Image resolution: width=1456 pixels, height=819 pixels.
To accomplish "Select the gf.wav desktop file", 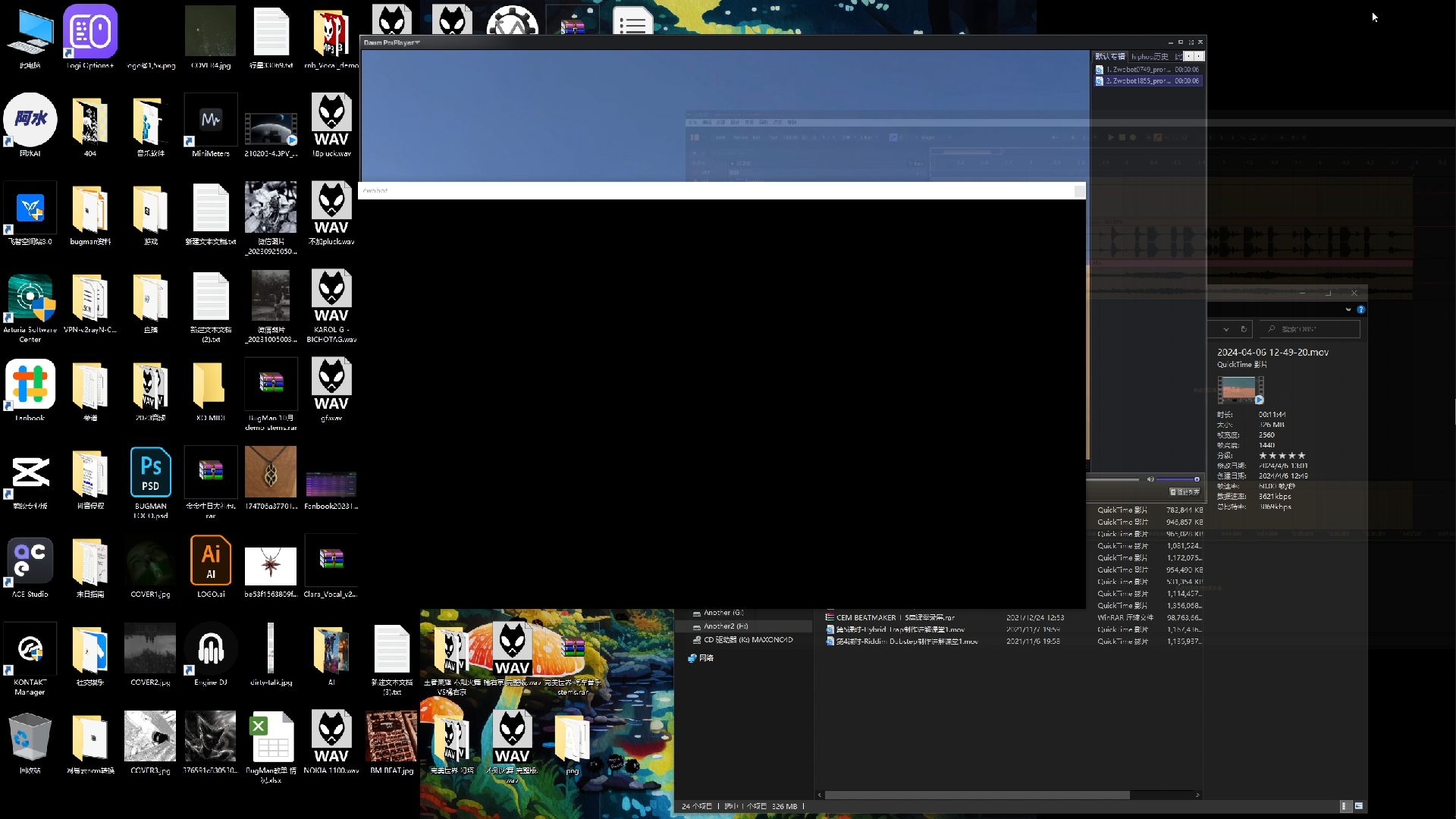I will [x=331, y=391].
